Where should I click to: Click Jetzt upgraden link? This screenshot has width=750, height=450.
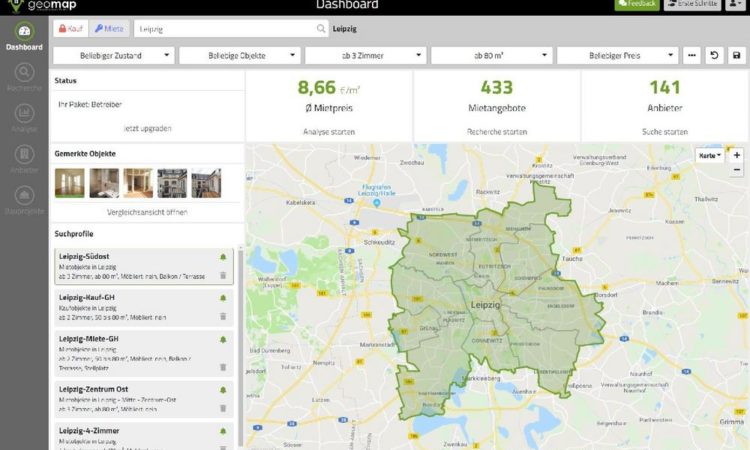[147, 128]
